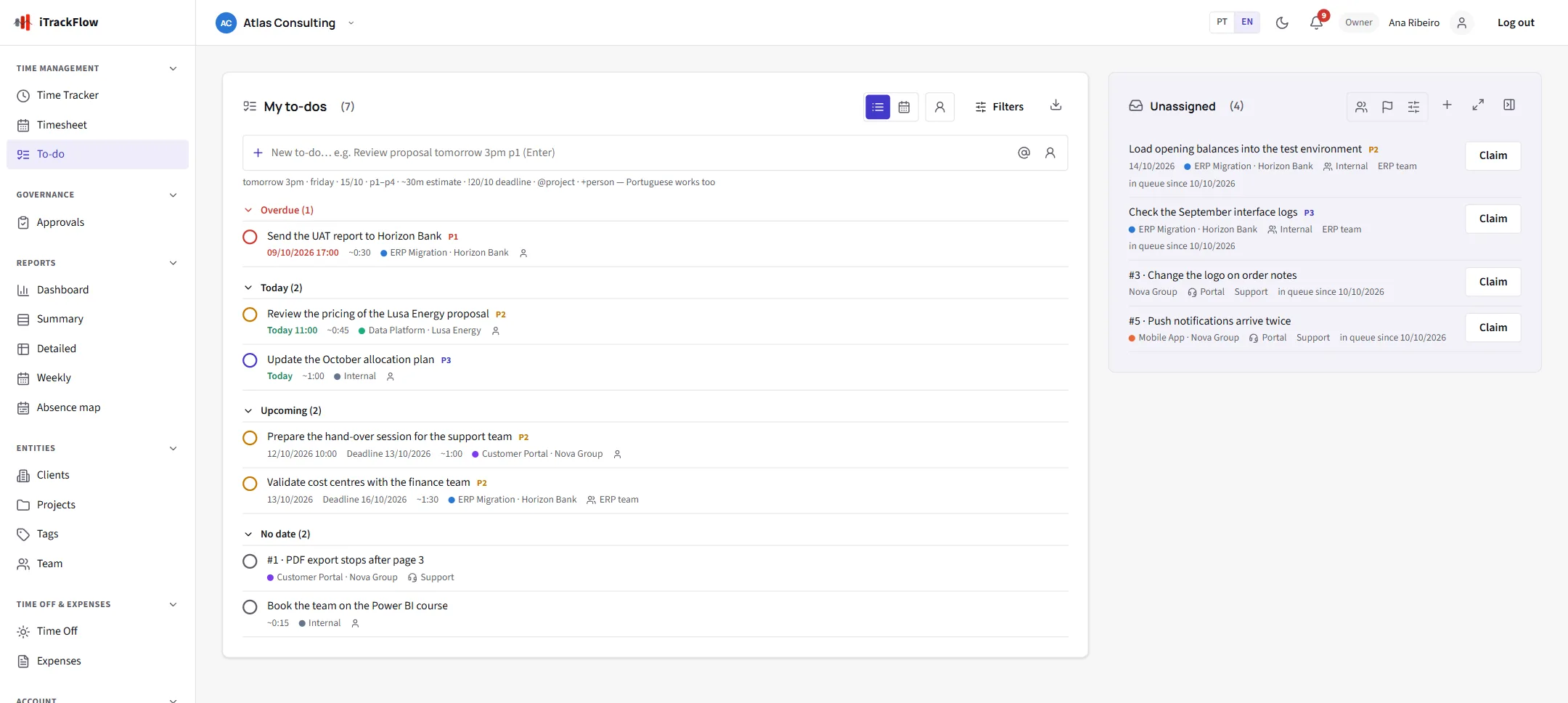
Task: Download the to-do list via export icon
Action: click(1055, 105)
